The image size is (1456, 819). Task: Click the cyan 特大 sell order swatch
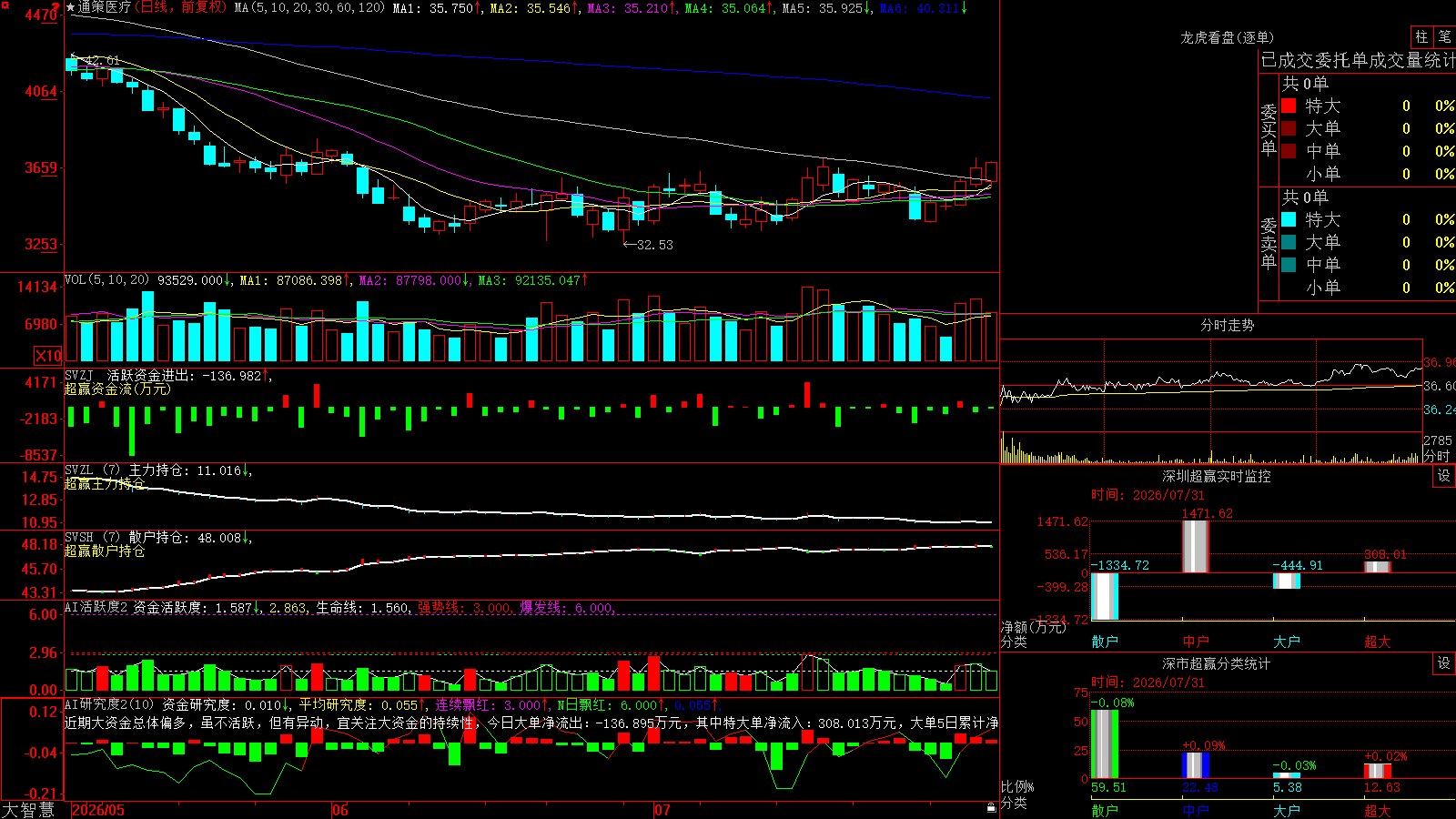tap(1289, 219)
